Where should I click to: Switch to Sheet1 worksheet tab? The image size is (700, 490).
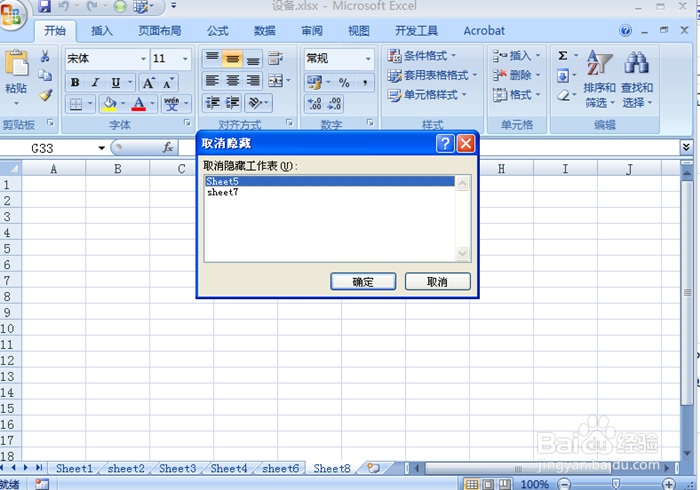pyautogui.click(x=75, y=469)
